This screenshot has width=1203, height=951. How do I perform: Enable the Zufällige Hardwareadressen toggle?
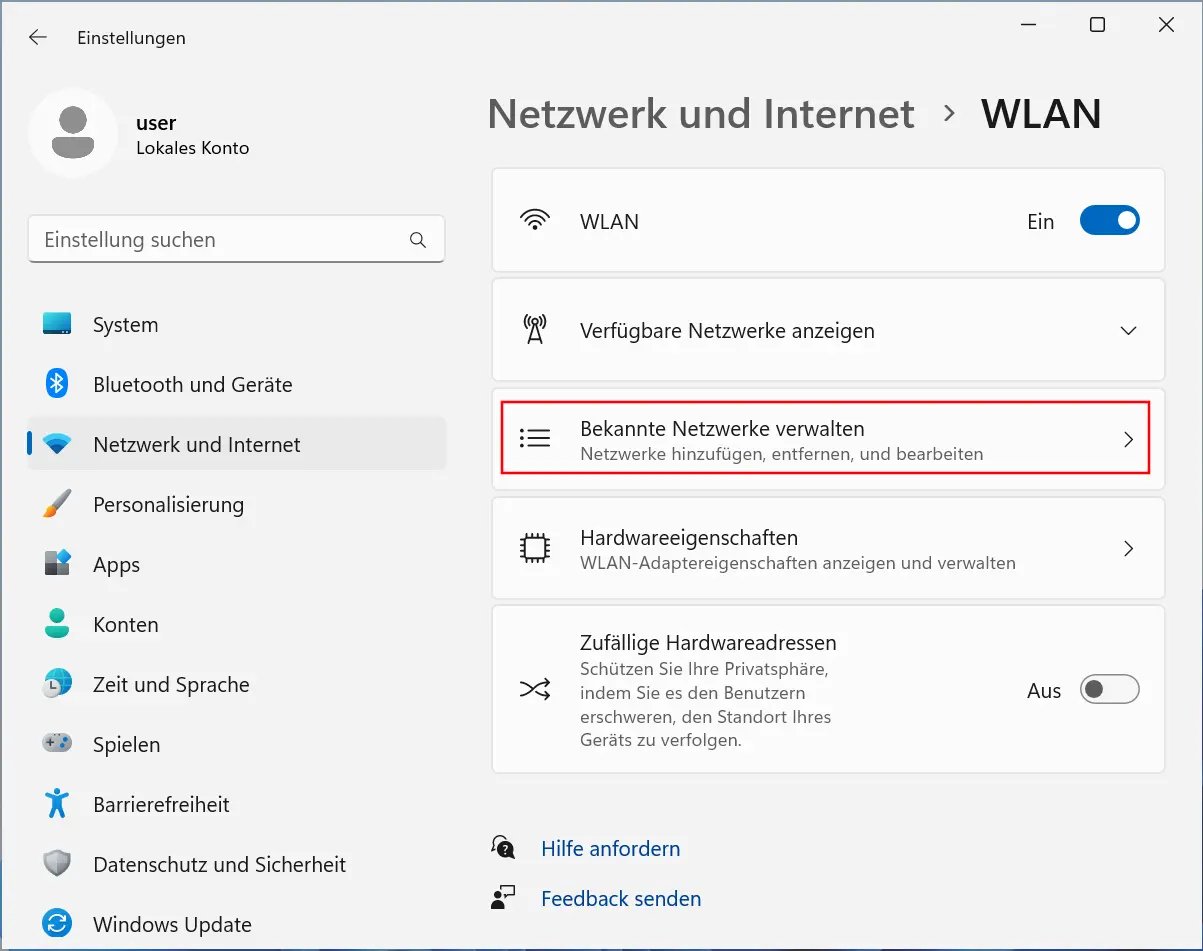click(1109, 690)
